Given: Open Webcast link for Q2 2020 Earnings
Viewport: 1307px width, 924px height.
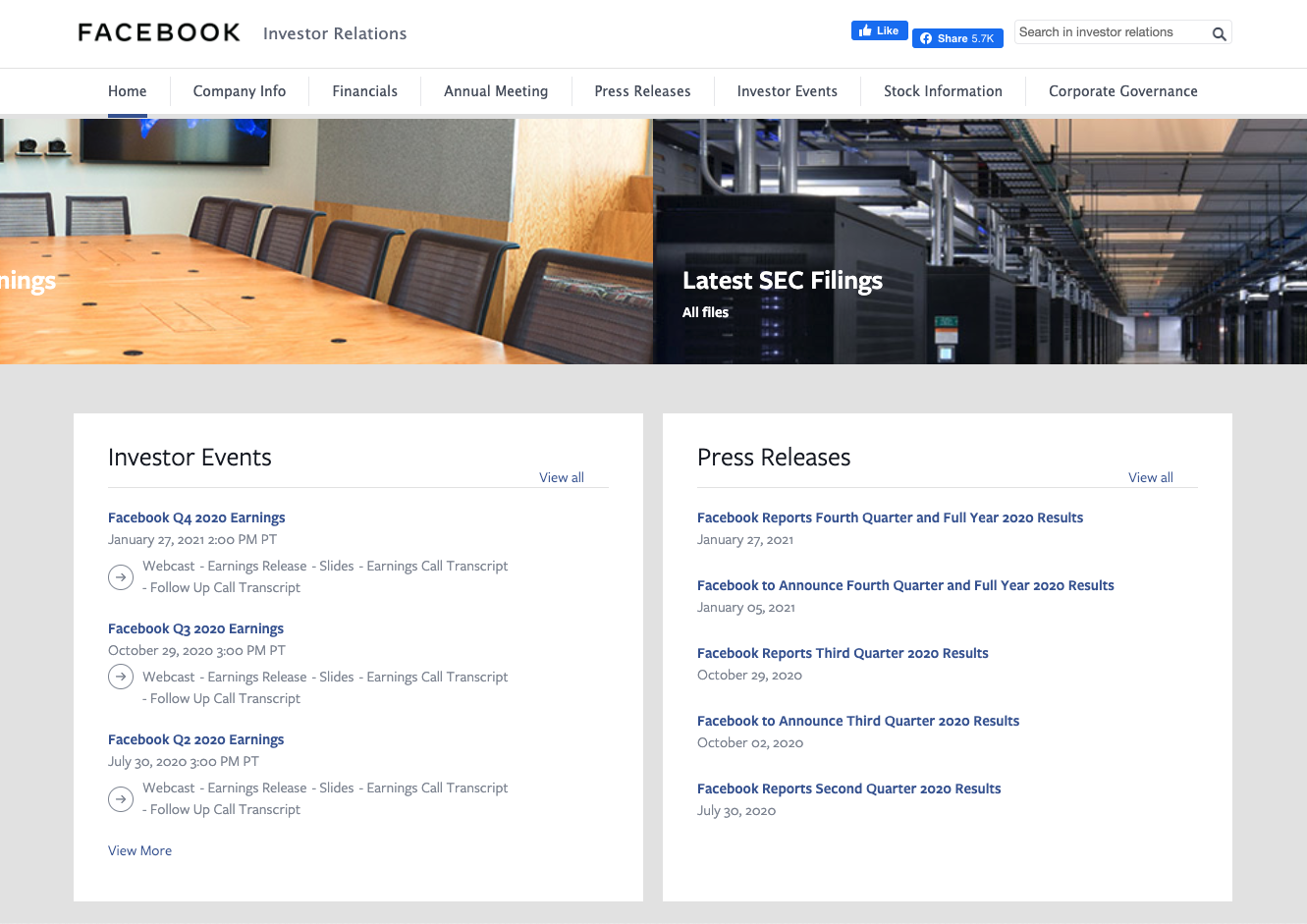Looking at the screenshot, I should click(x=169, y=788).
